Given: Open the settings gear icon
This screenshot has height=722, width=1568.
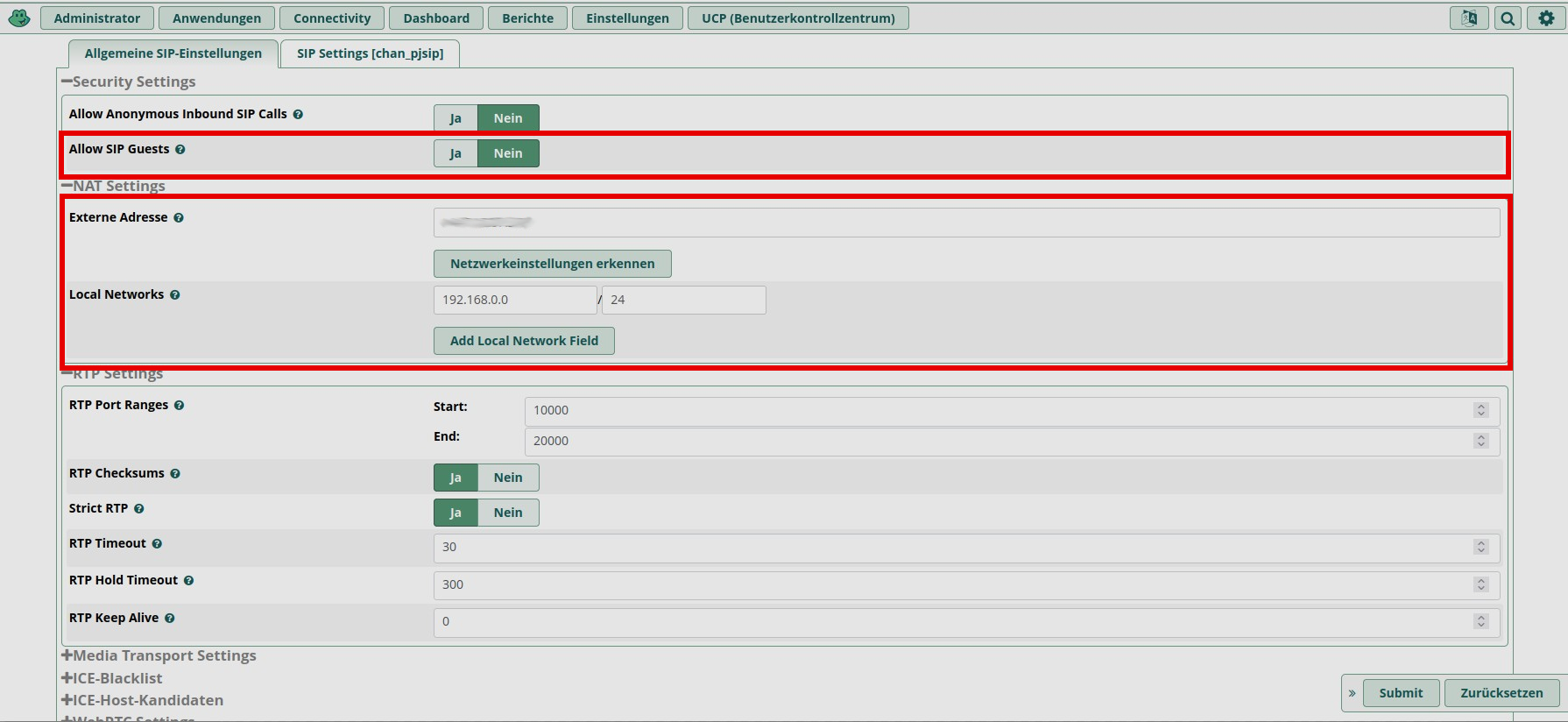Looking at the screenshot, I should coord(1546,18).
